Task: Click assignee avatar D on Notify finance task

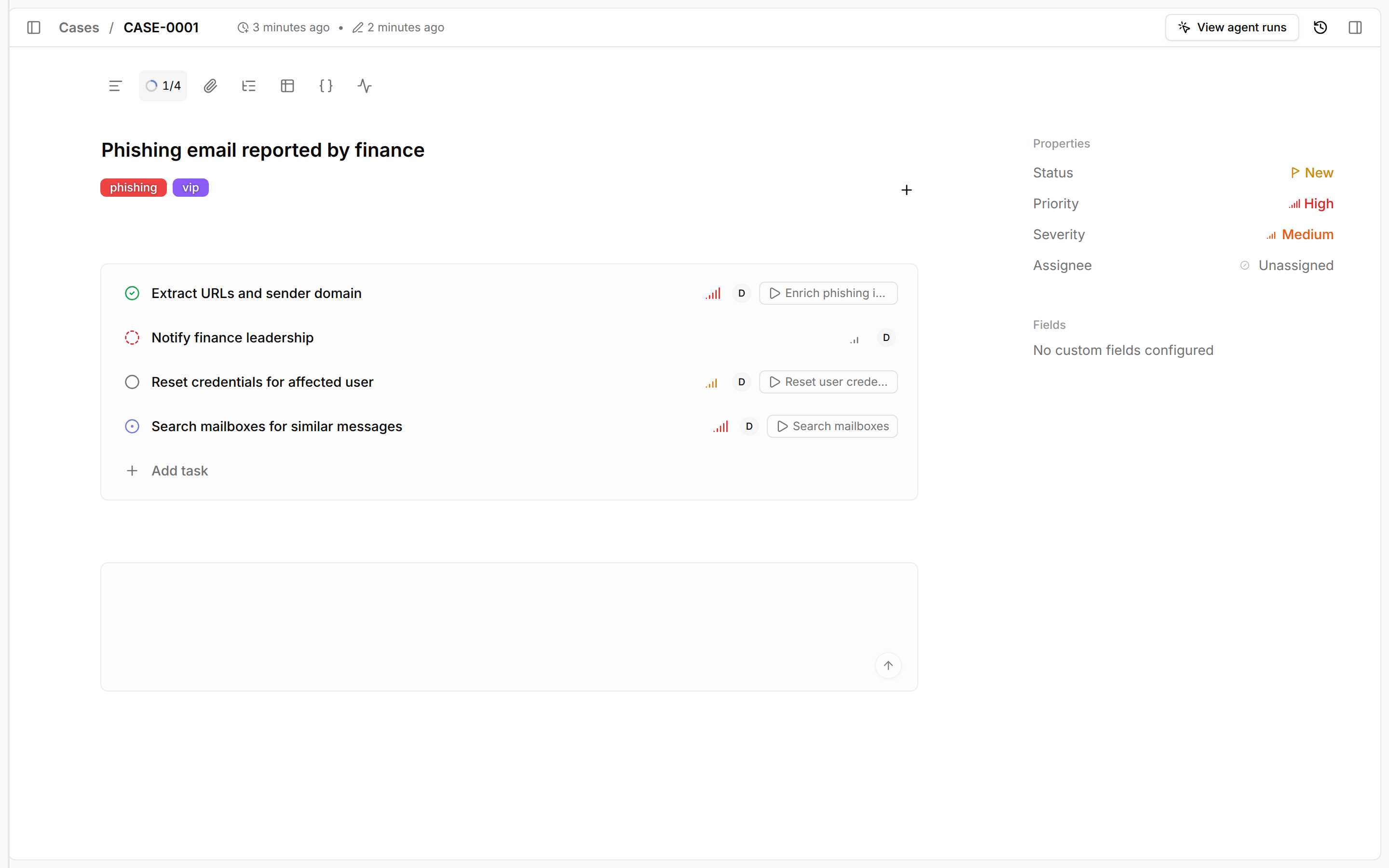Action: 886,338
